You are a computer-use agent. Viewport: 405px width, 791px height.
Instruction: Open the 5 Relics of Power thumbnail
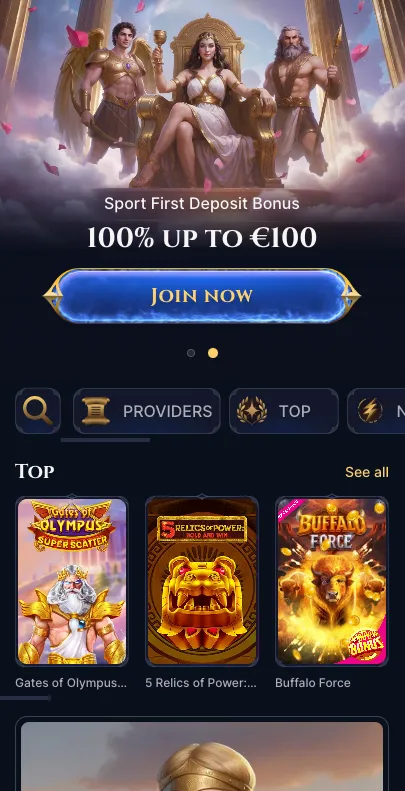202,581
